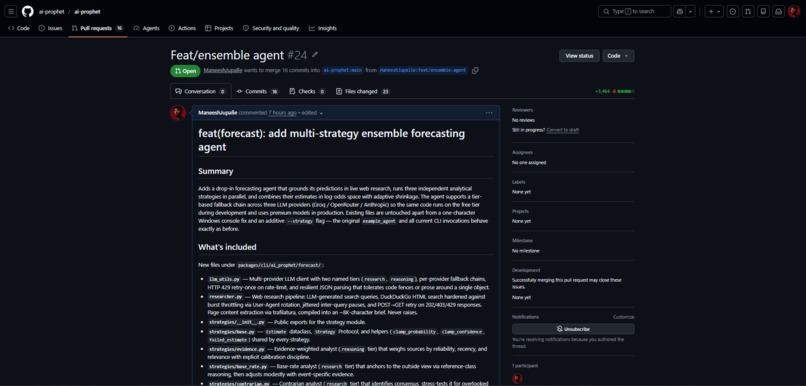The width and height of the screenshot is (806, 386).
Task: Click the strategies/evidence.py code label
Action: [236, 350]
